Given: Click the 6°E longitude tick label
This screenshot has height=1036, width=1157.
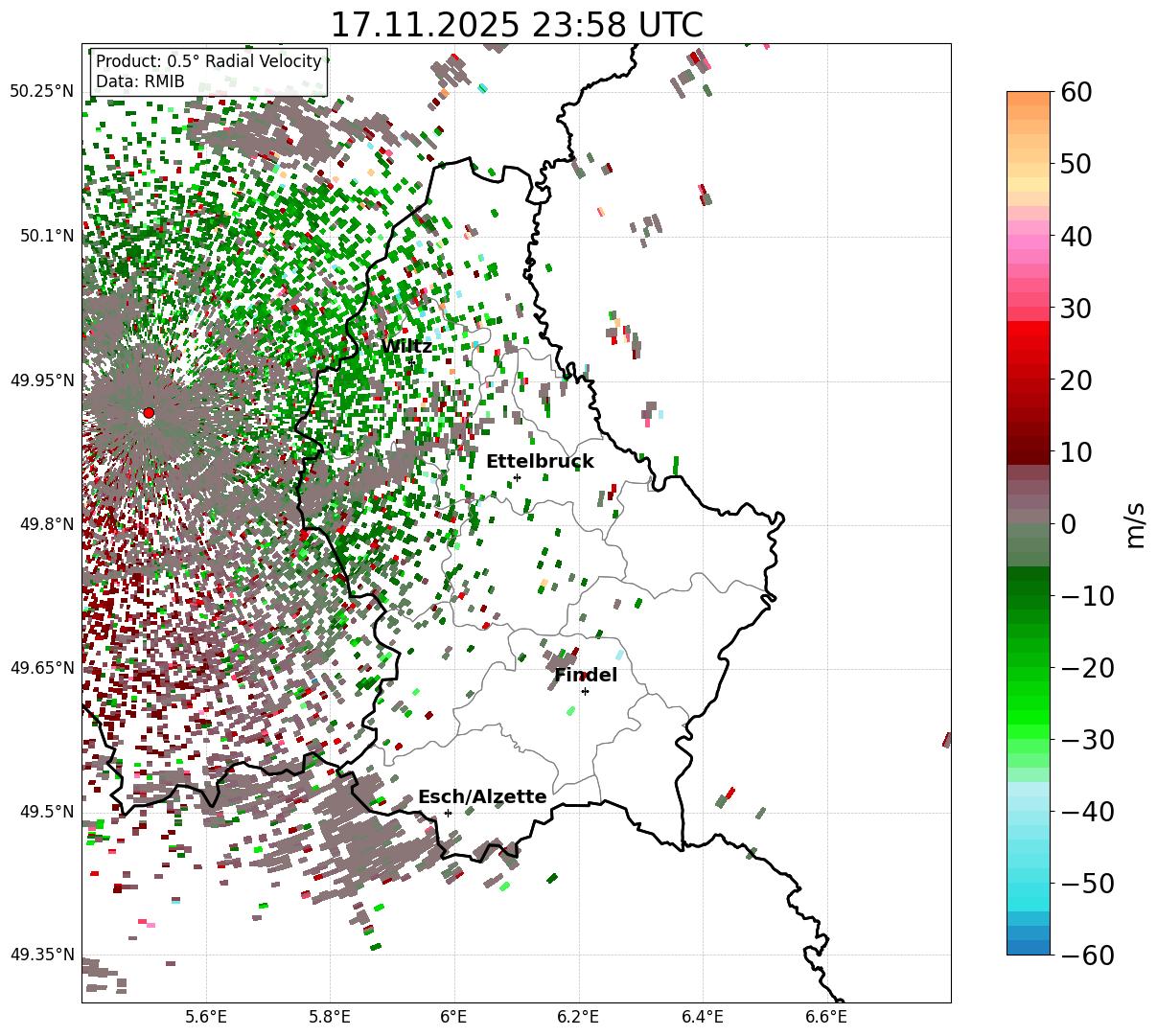Looking at the screenshot, I should [454, 1016].
